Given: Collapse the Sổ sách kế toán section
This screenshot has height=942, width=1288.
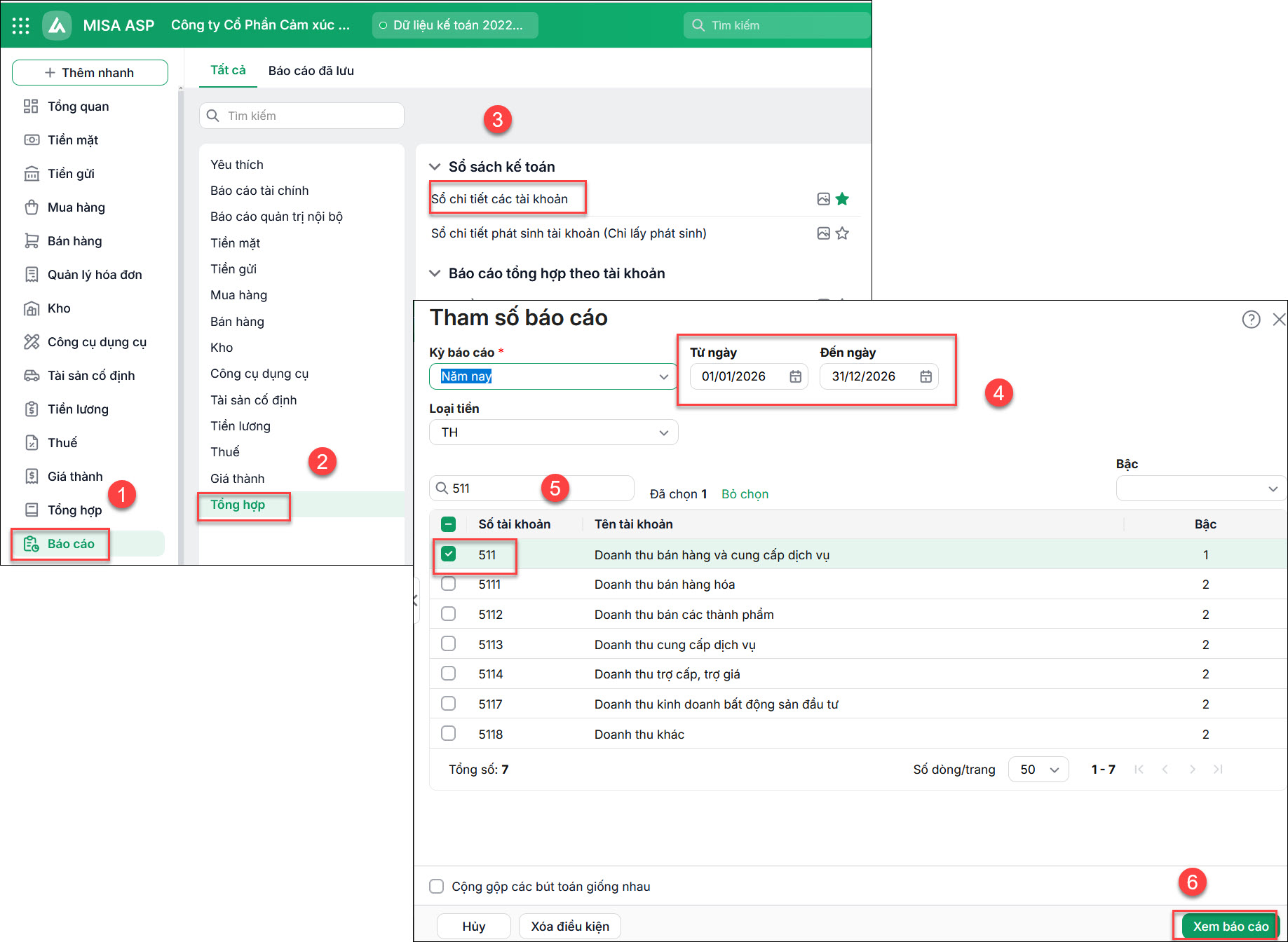Looking at the screenshot, I should 435,167.
